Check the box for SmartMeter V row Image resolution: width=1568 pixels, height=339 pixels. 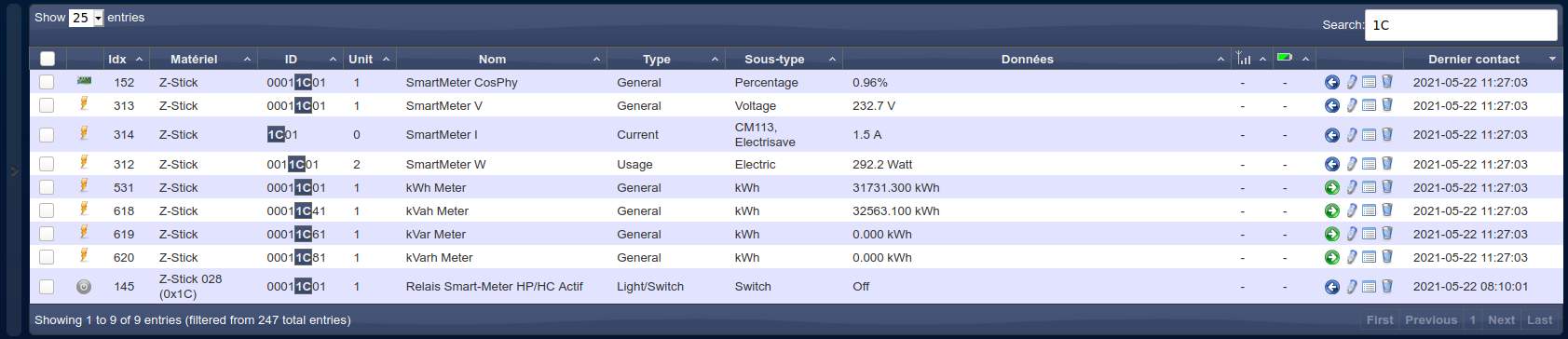47,105
